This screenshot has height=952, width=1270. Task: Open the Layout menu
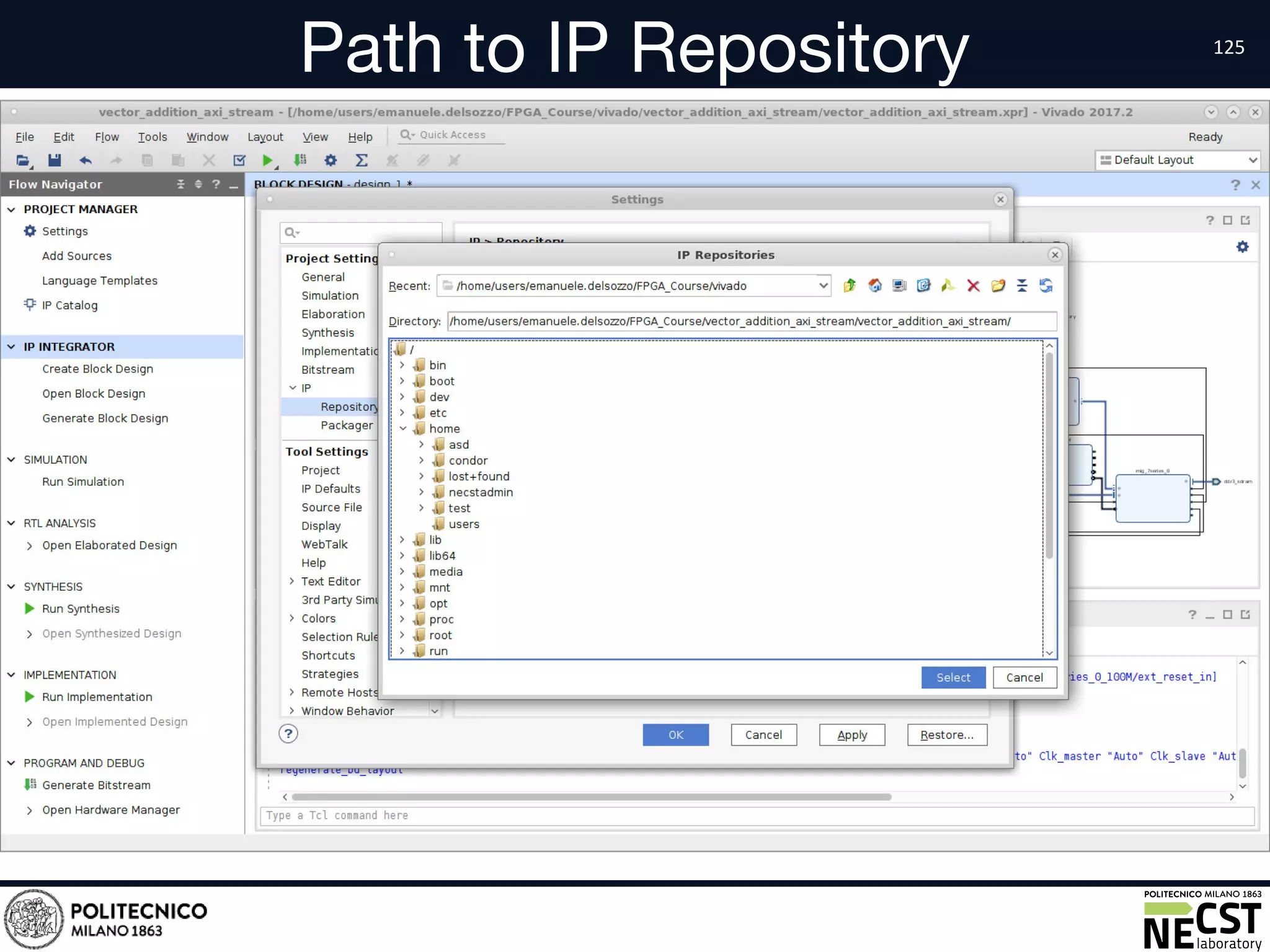pyautogui.click(x=265, y=137)
